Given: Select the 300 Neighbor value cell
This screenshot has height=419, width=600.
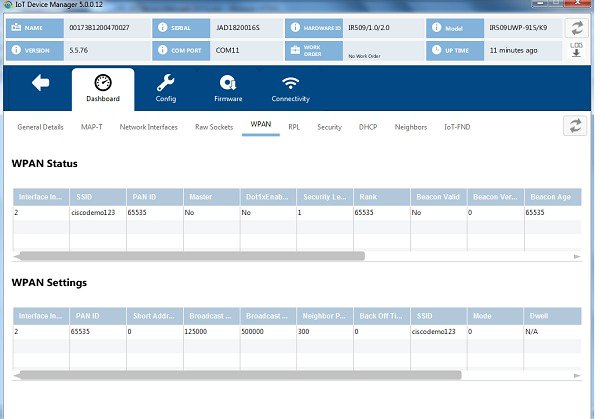Looking at the screenshot, I should 325,331.
